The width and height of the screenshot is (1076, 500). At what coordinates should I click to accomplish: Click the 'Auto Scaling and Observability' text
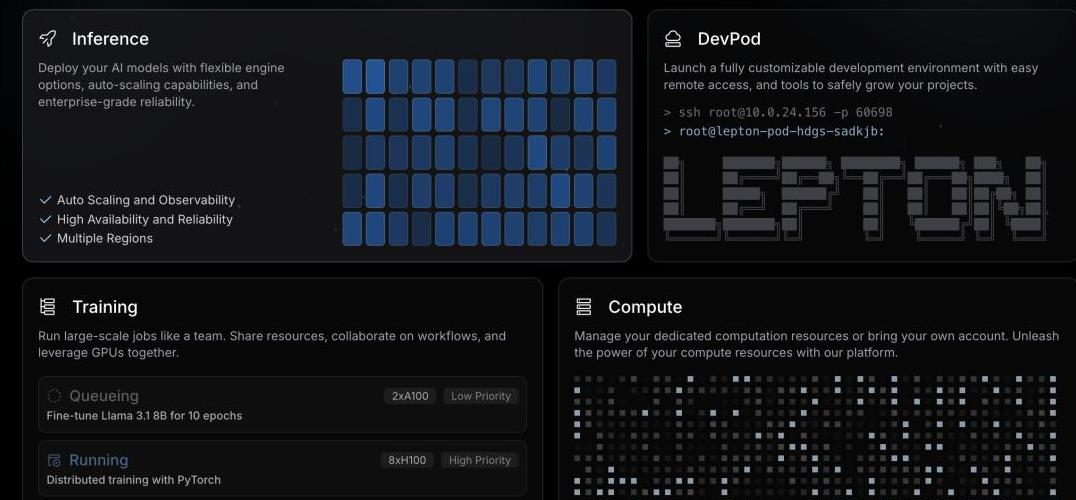pos(145,200)
